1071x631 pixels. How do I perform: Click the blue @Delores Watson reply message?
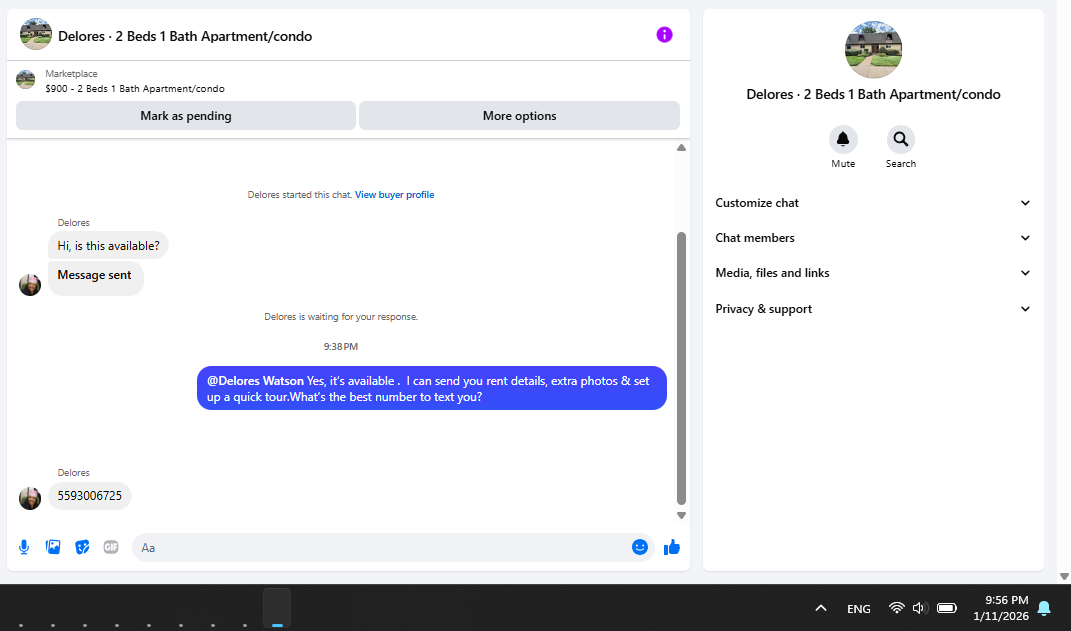tap(432, 388)
